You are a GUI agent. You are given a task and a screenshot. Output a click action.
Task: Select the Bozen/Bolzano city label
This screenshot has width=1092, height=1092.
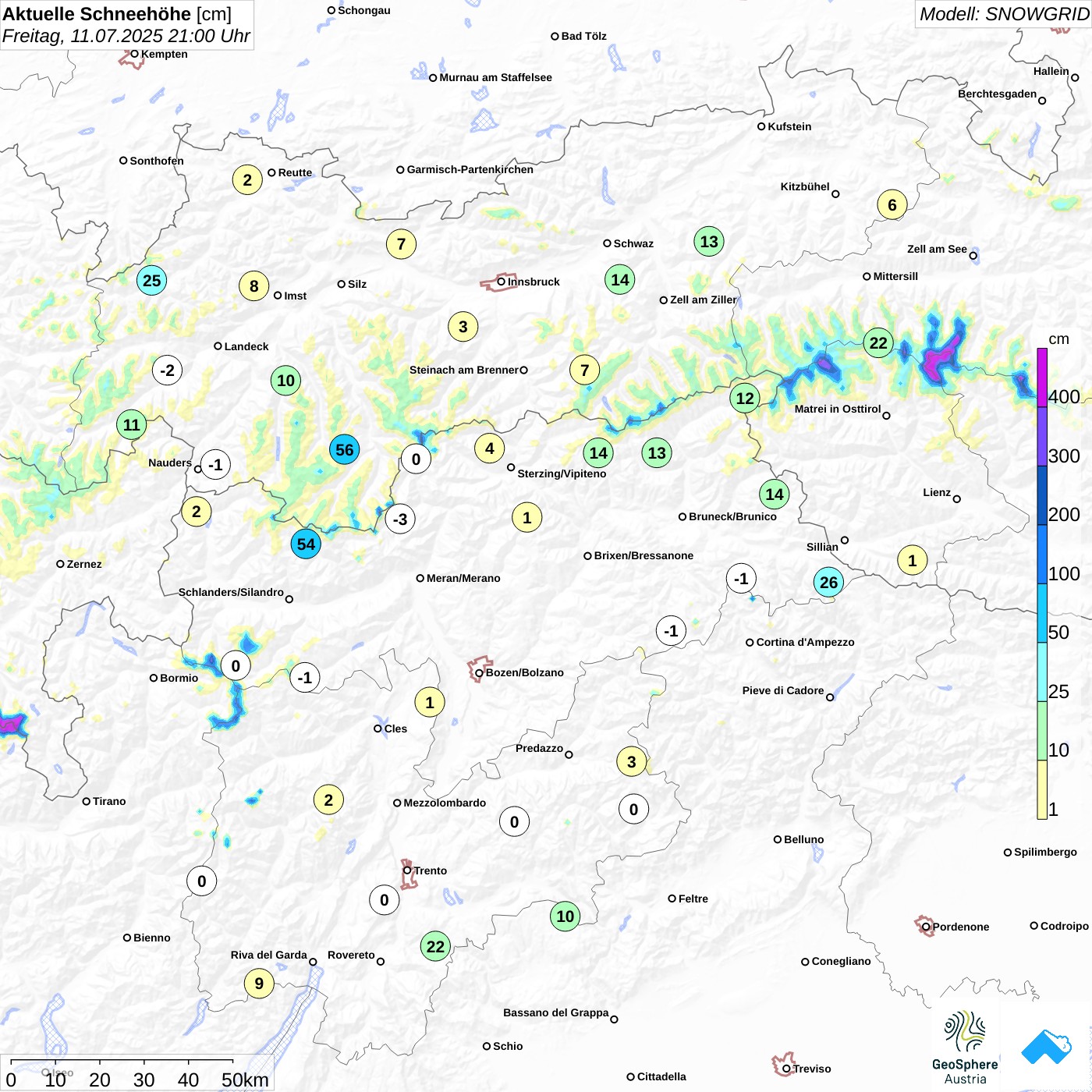[x=525, y=672]
